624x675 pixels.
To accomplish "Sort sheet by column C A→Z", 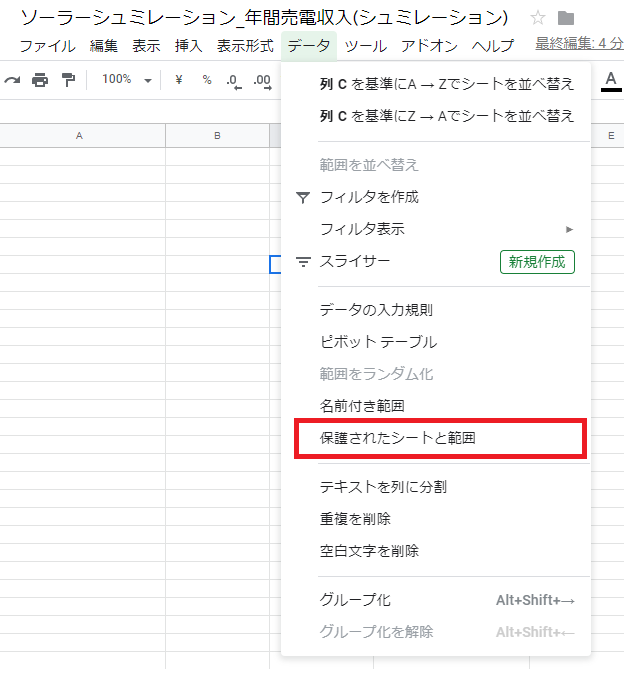I will point(436,84).
